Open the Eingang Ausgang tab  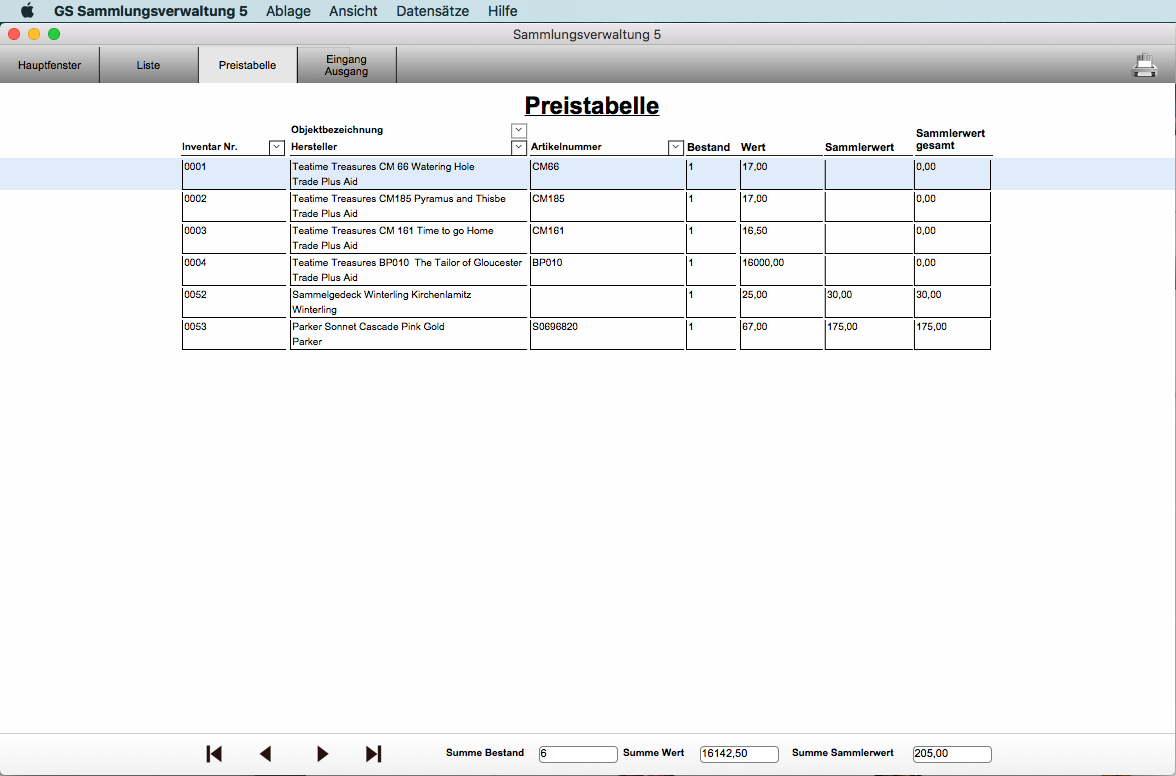[346, 66]
